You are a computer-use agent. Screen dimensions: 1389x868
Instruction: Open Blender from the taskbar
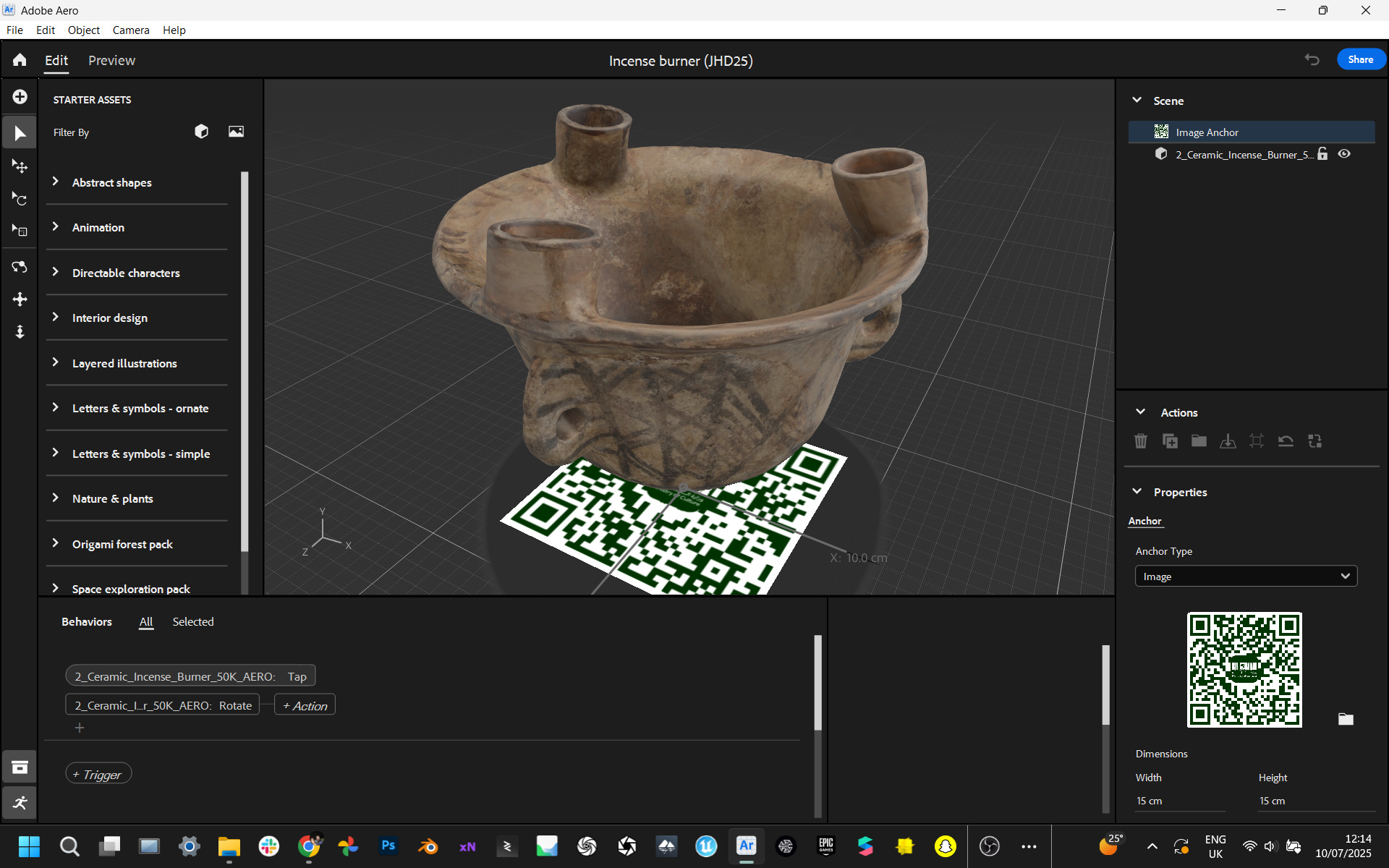(428, 846)
